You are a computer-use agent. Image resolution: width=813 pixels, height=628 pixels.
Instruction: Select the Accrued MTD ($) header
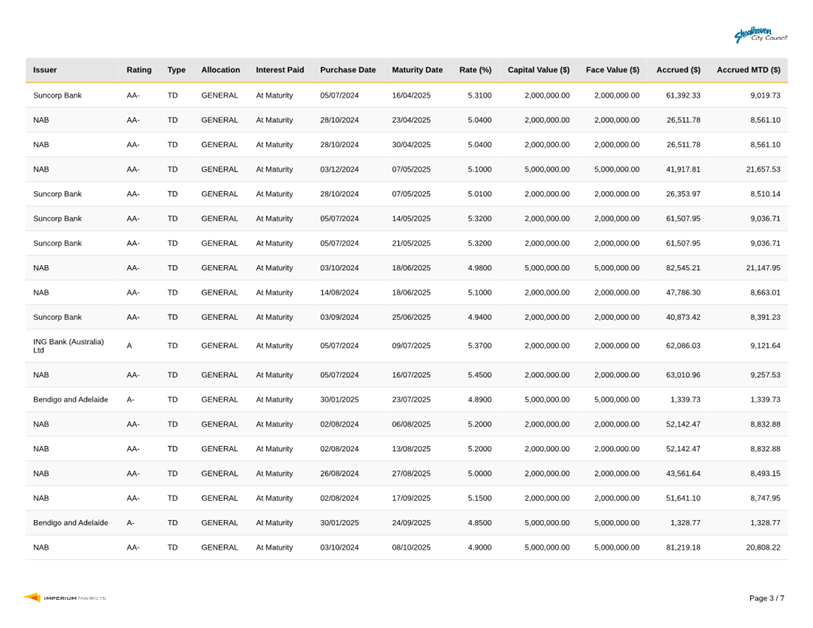coord(748,70)
